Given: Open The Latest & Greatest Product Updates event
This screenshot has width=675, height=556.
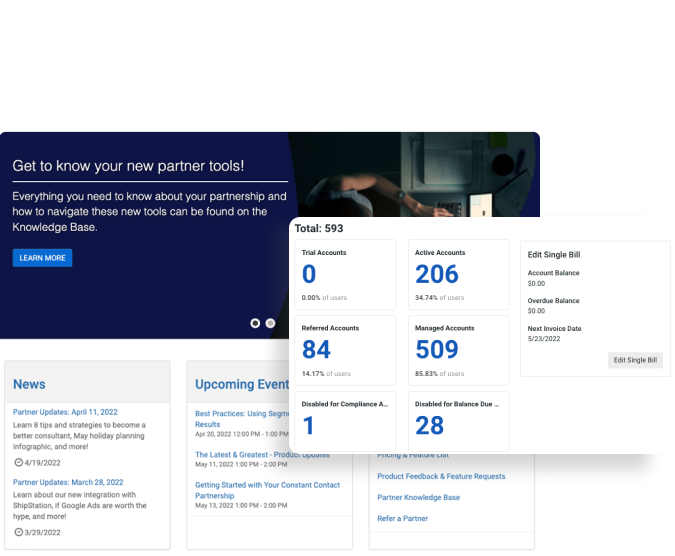Looking at the screenshot, I should tap(263, 454).
